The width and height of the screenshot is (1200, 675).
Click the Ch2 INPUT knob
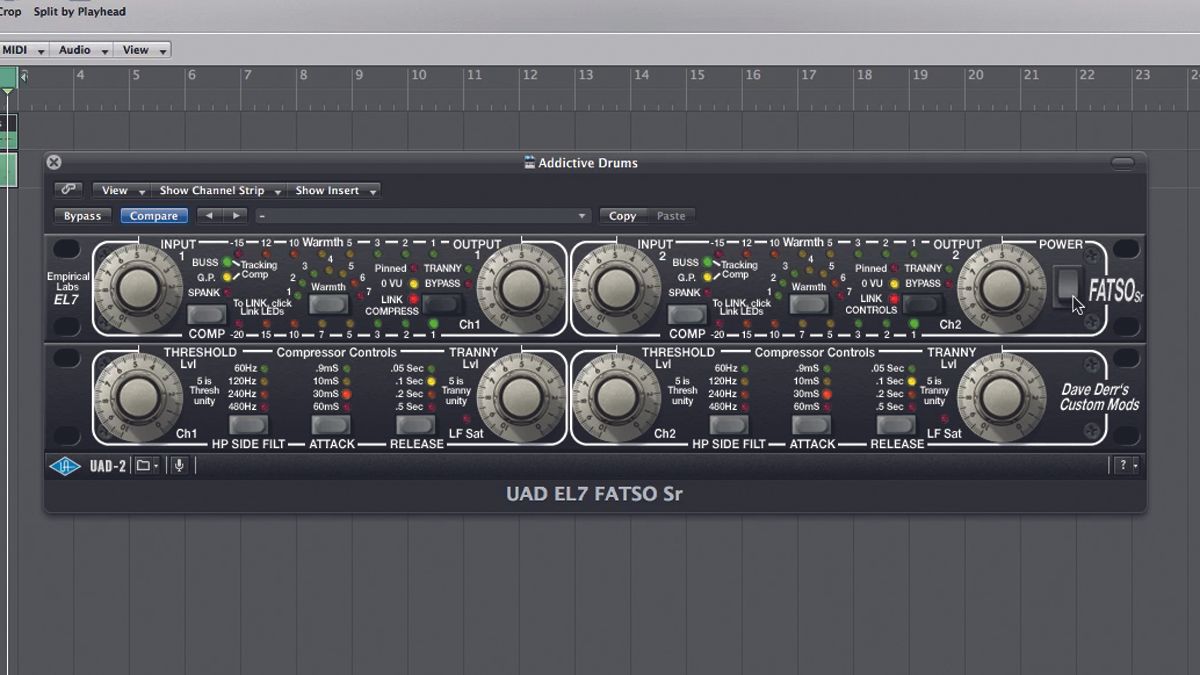618,287
